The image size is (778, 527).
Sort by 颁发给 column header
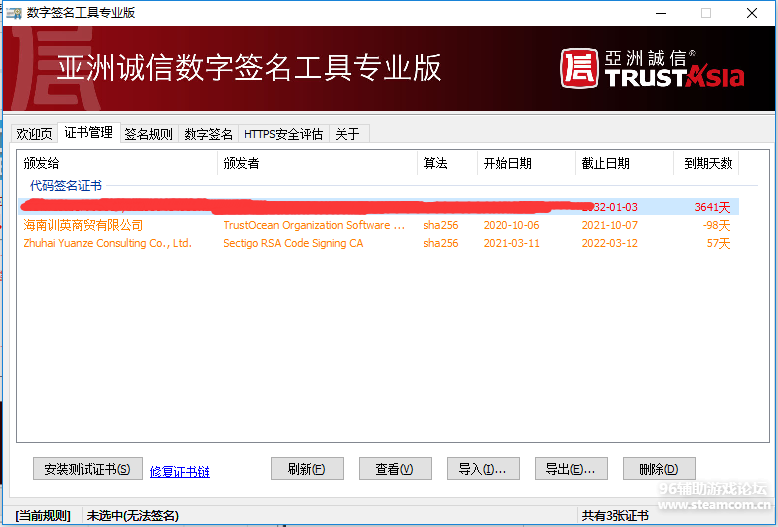tap(116, 163)
